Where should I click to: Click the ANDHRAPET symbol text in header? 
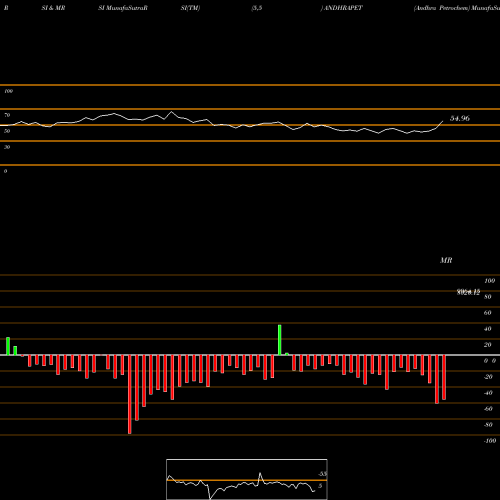tap(342, 8)
